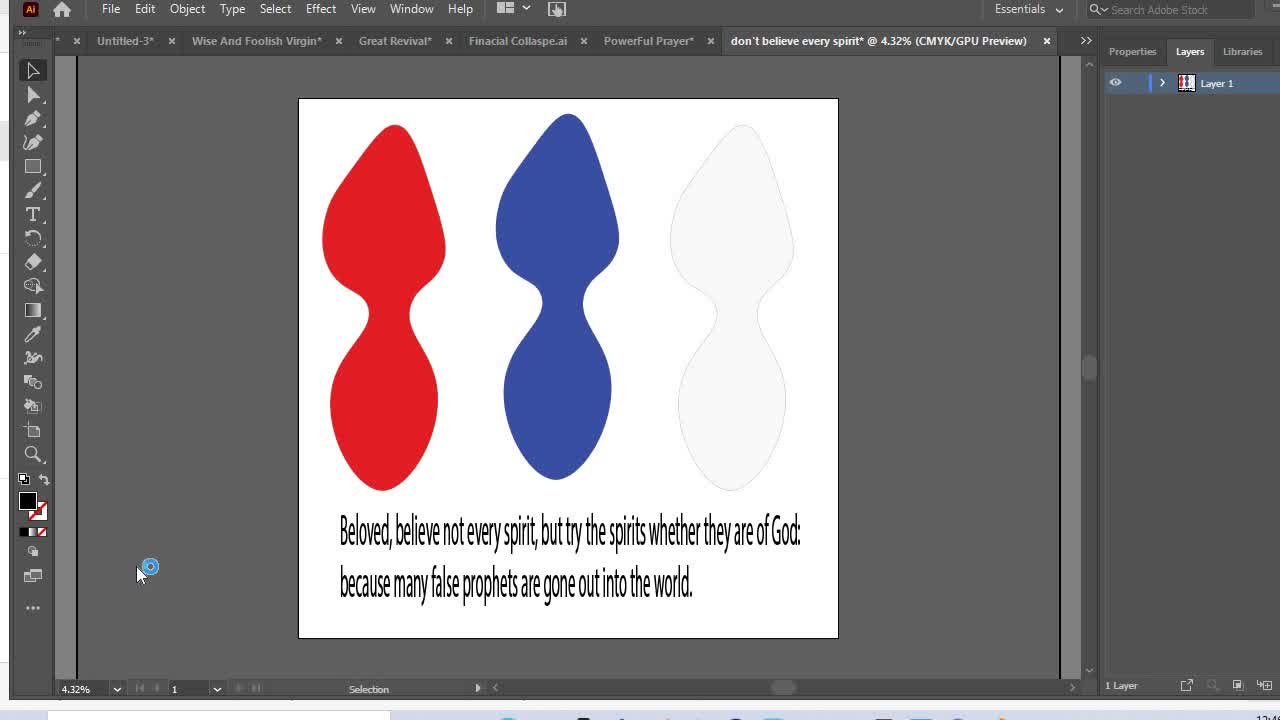Screen dimensions: 1280x720
Task: Open the Effect menu
Action: [321, 9]
